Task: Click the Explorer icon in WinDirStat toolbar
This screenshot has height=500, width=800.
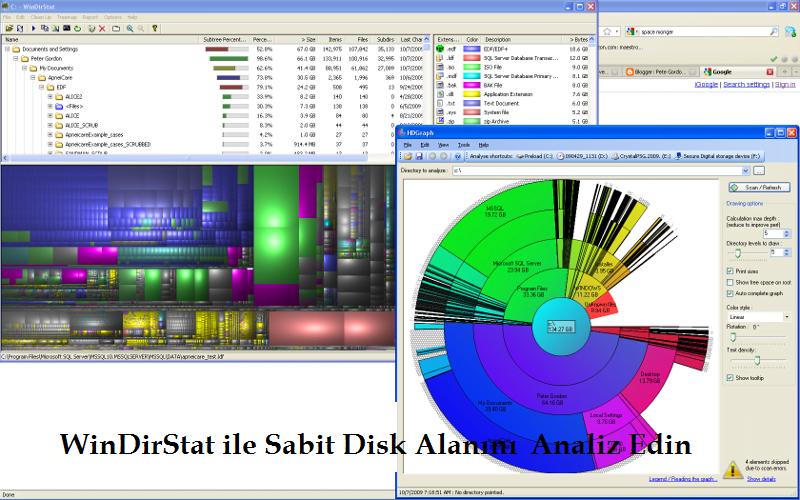Action: (x=55, y=29)
